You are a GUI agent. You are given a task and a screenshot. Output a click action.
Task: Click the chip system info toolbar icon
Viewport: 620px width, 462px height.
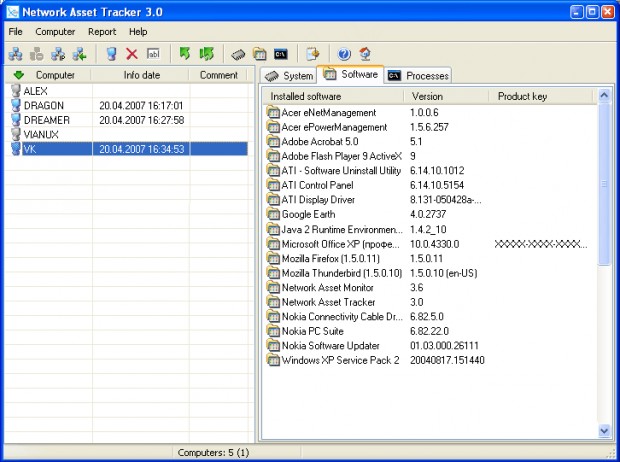coord(238,54)
